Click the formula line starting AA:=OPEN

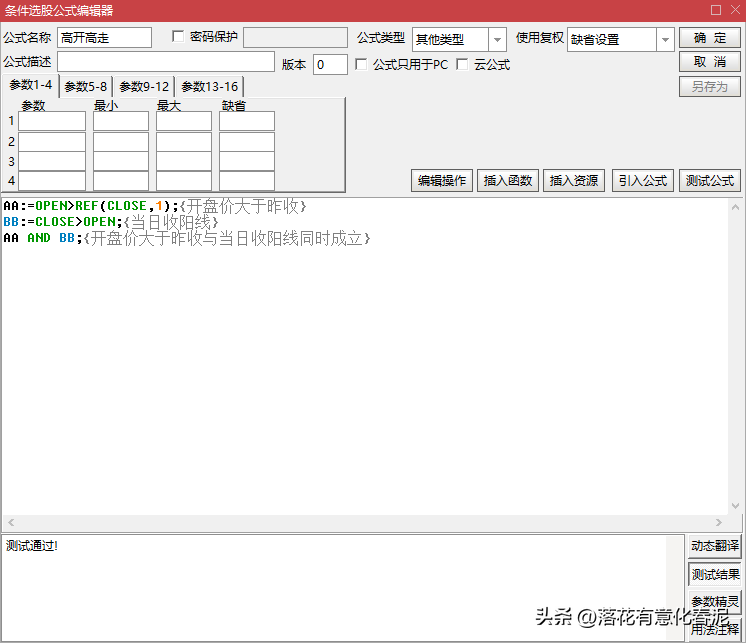[155, 206]
